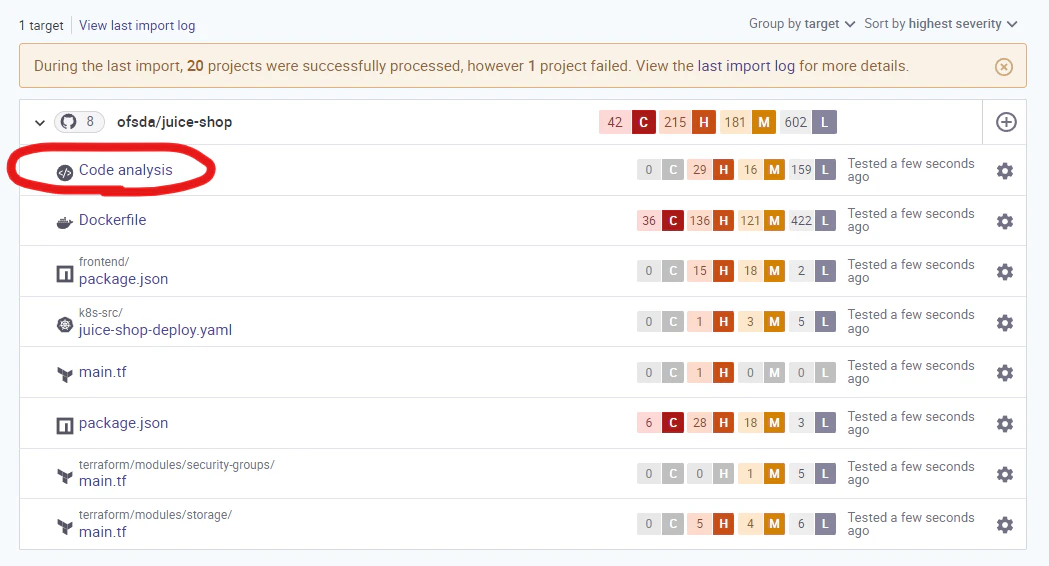Viewport: 1049px width, 566px height.
Task: Click 422 low badge on Dockerfile row
Action: [813, 221]
